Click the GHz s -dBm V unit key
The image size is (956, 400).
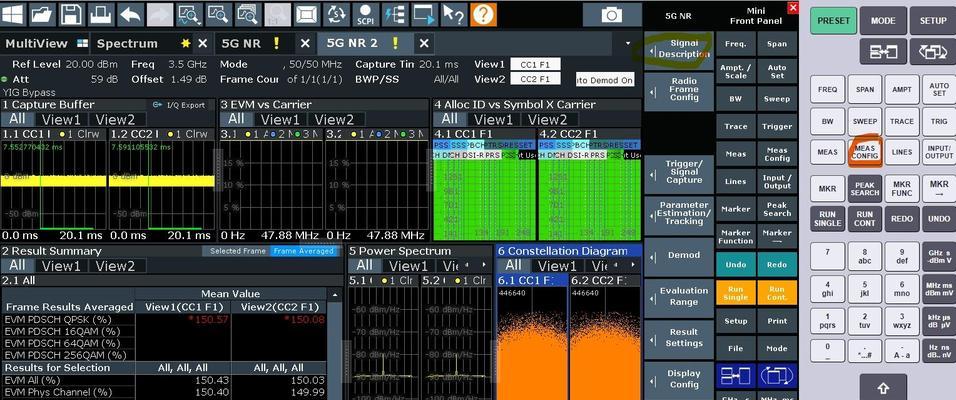point(939,256)
